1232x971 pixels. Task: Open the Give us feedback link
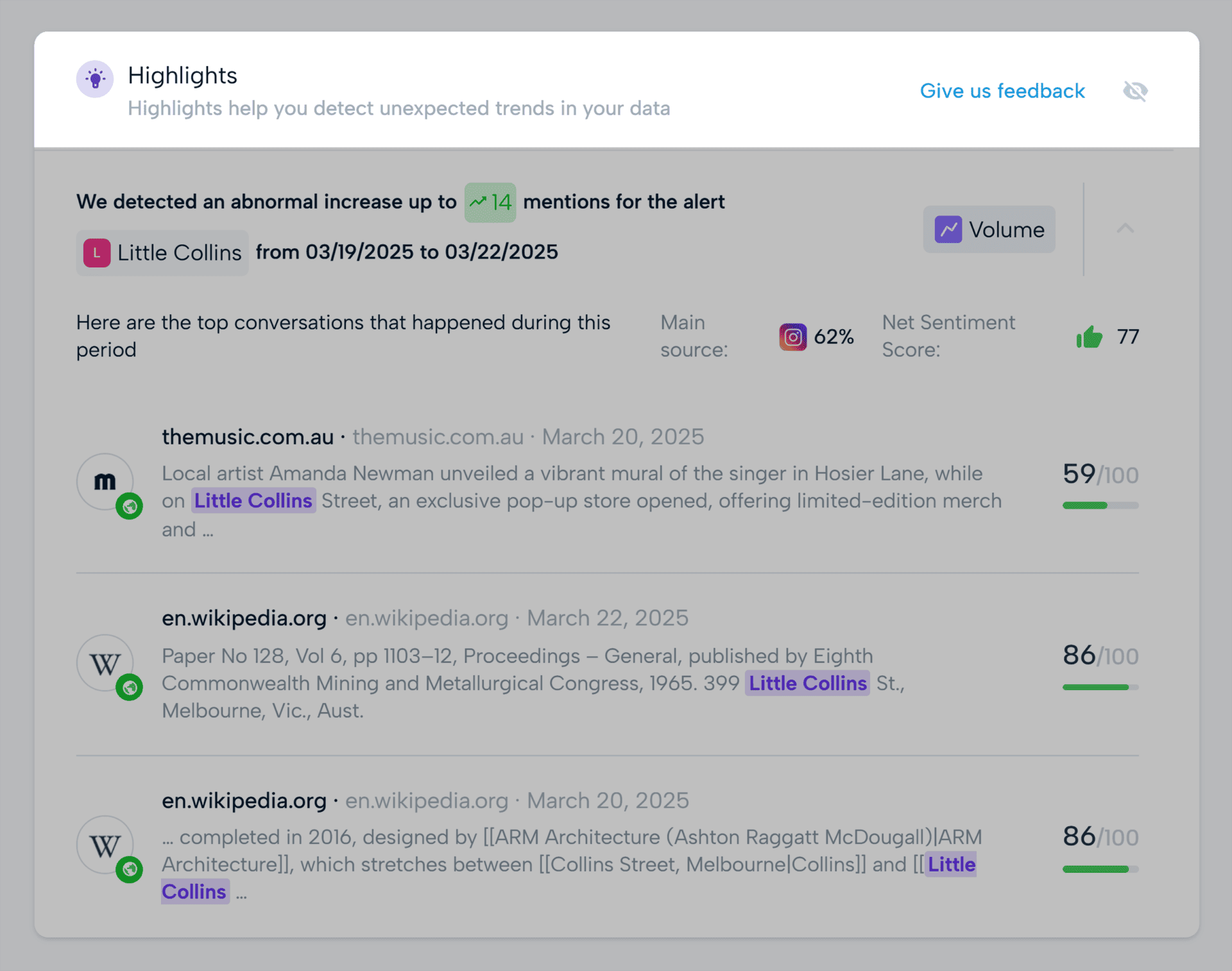click(x=1002, y=91)
